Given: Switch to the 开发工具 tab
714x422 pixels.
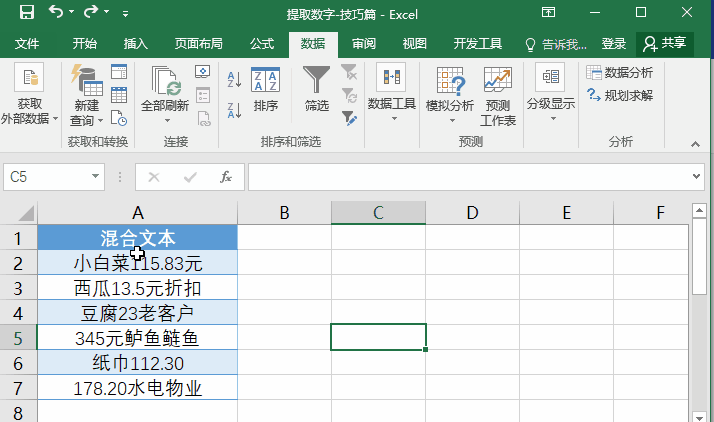Looking at the screenshot, I should point(478,44).
